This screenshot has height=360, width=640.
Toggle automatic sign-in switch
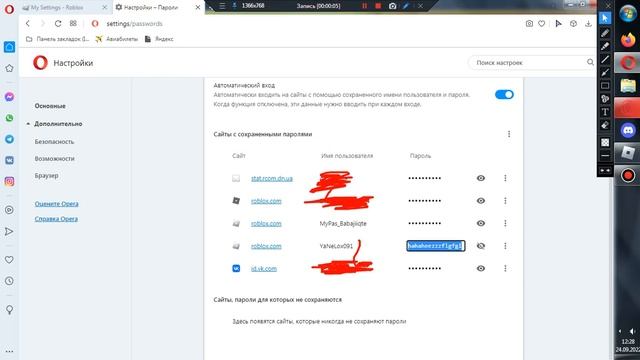[504, 95]
